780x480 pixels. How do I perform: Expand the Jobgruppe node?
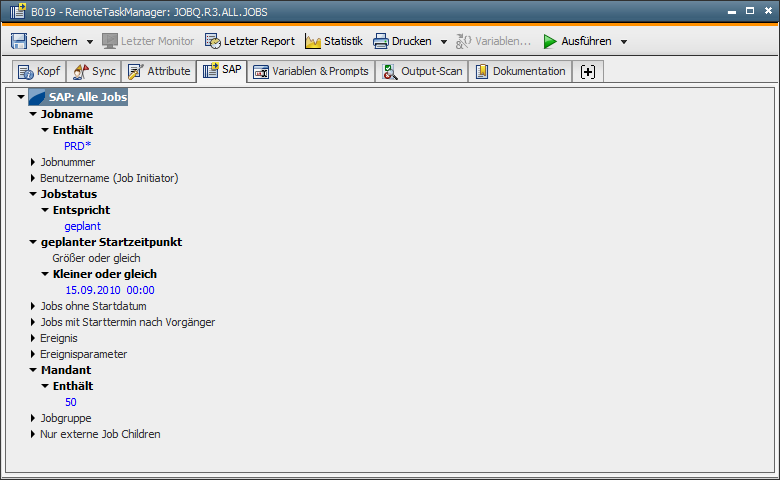click(33, 418)
